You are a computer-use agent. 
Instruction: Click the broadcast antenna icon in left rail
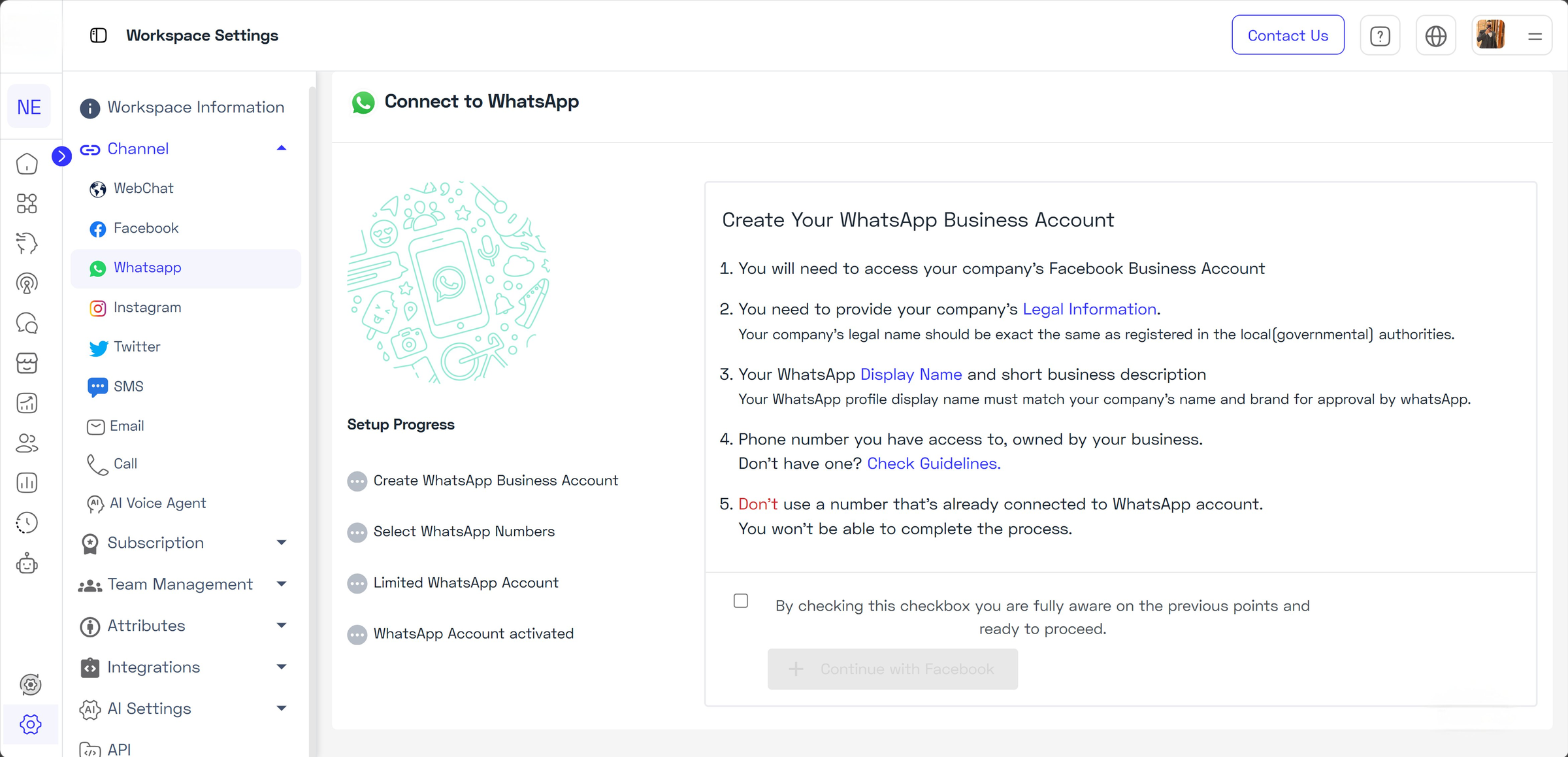tap(27, 283)
